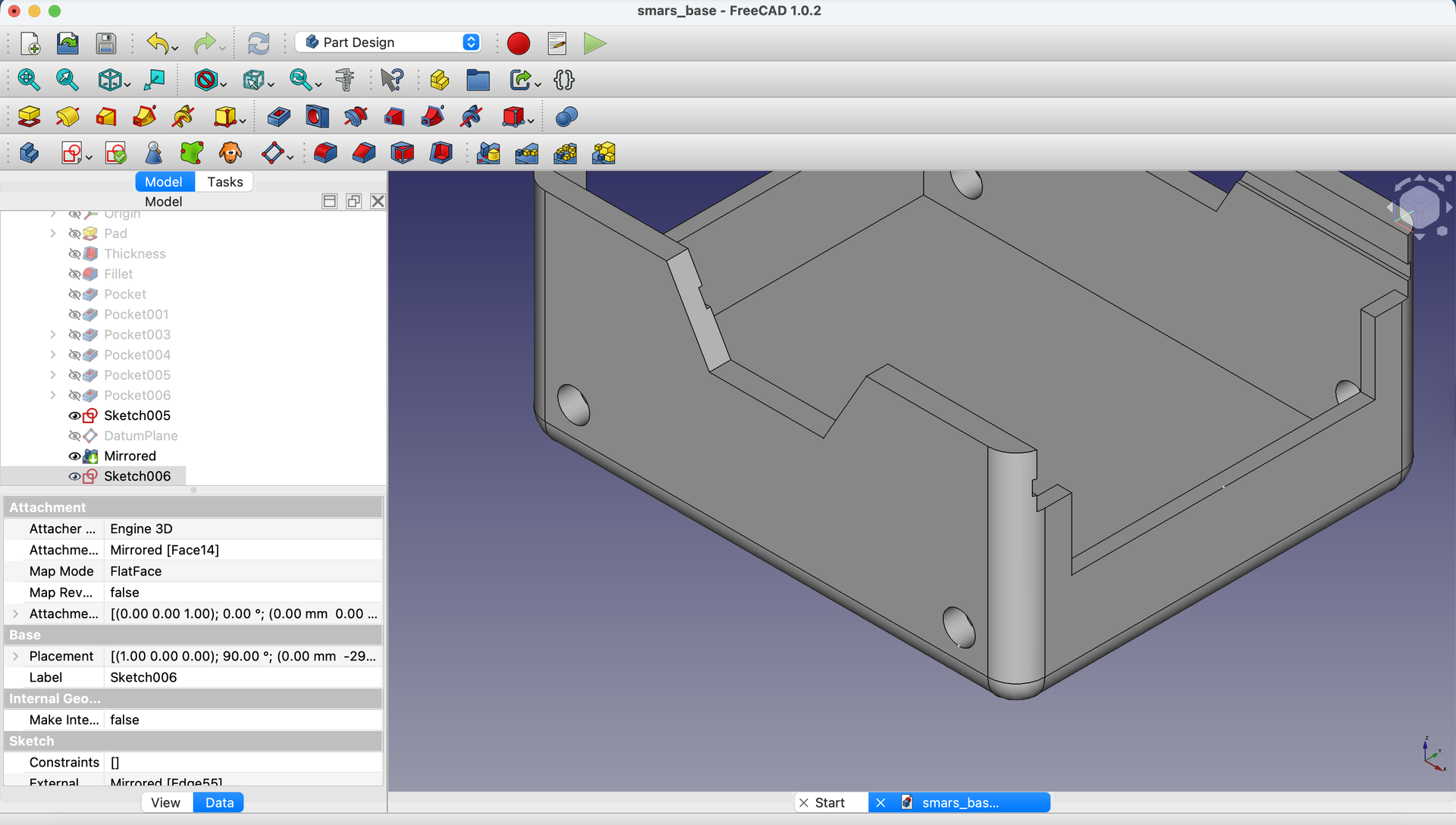Open the Undo history dropdown arrow
Viewport: 1456px width, 825px height.
(175, 48)
